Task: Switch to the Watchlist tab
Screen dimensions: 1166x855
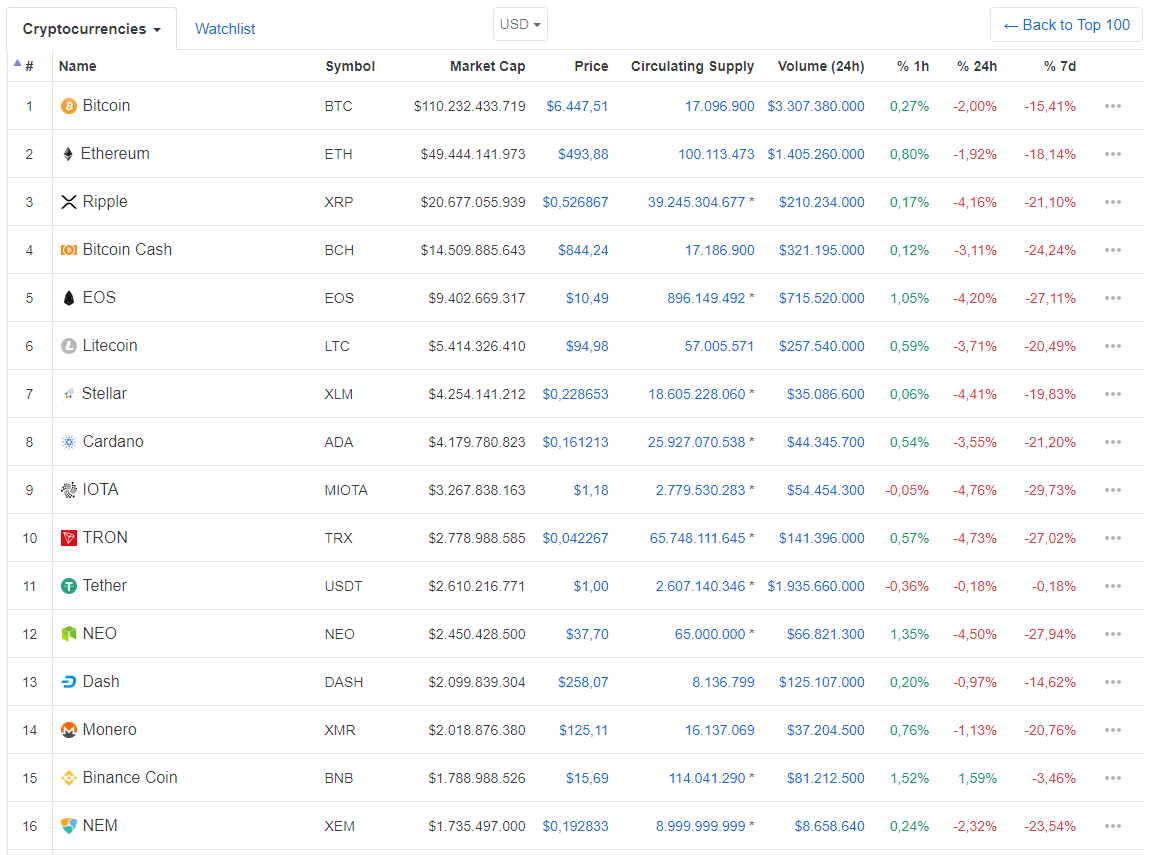Action: [x=225, y=29]
